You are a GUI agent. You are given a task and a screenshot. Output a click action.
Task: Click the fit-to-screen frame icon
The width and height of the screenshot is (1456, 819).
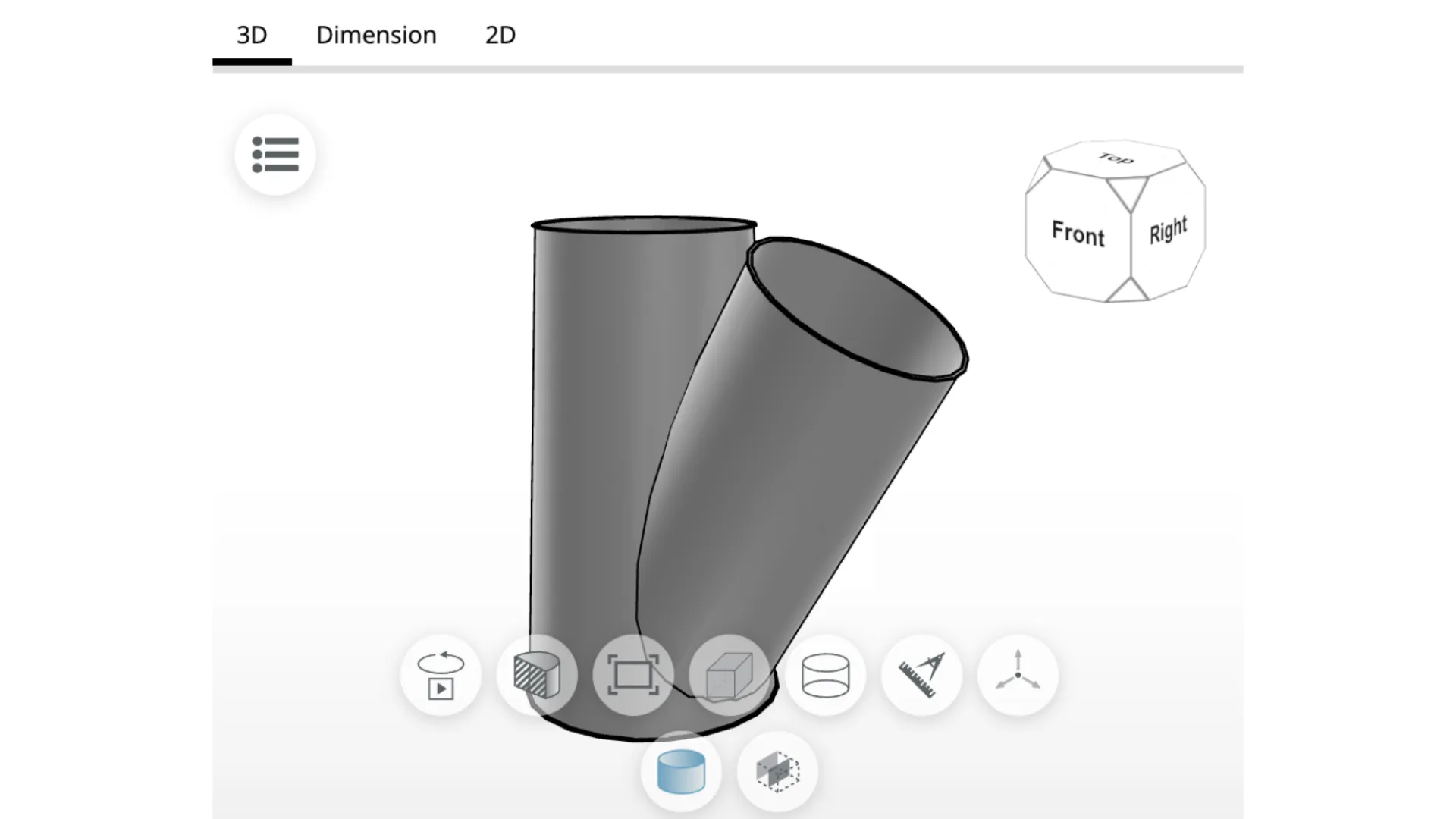coord(632,675)
